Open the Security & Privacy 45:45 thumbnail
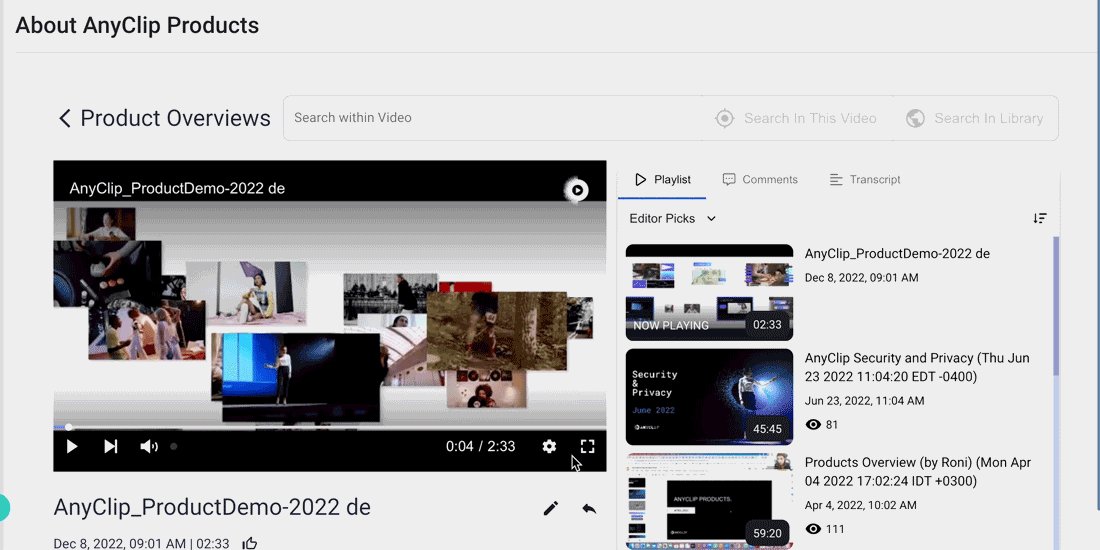Image resolution: width=1100 pixels, height=550 pixels. (x=709, y=397)
